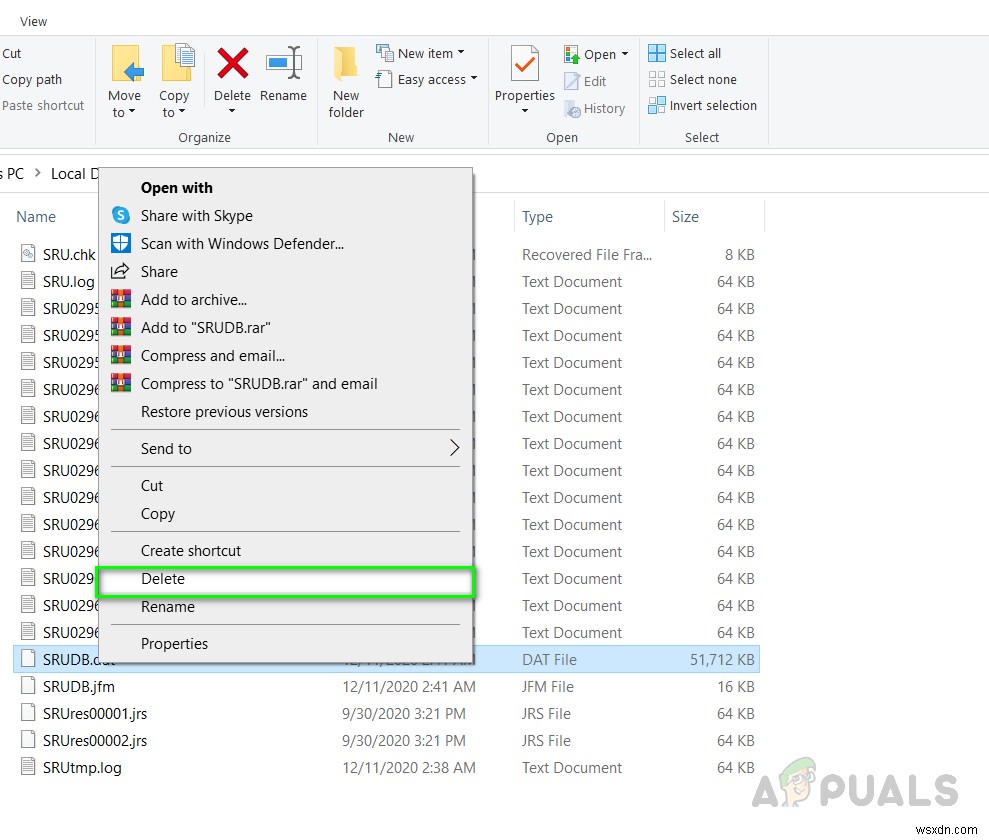Viewport: 989px width, 840px height.
Task: Click the SRUDB.jfm file icon
Action: coord(28,685)
